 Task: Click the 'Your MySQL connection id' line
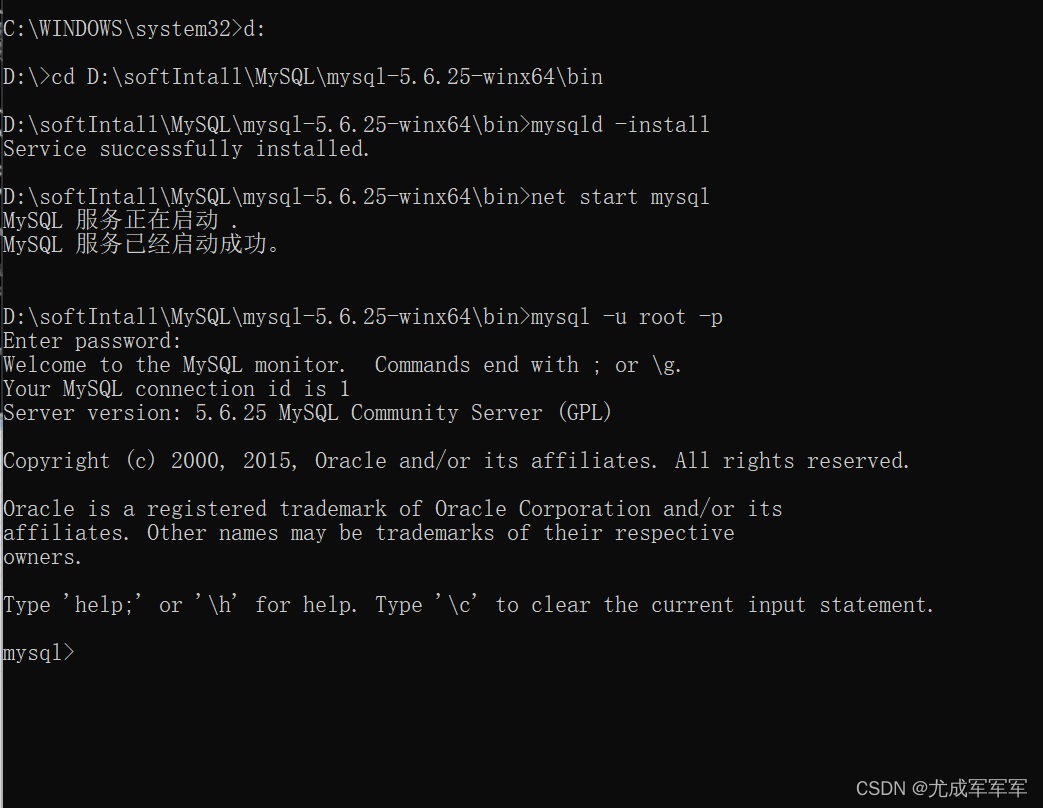(176, 389)
